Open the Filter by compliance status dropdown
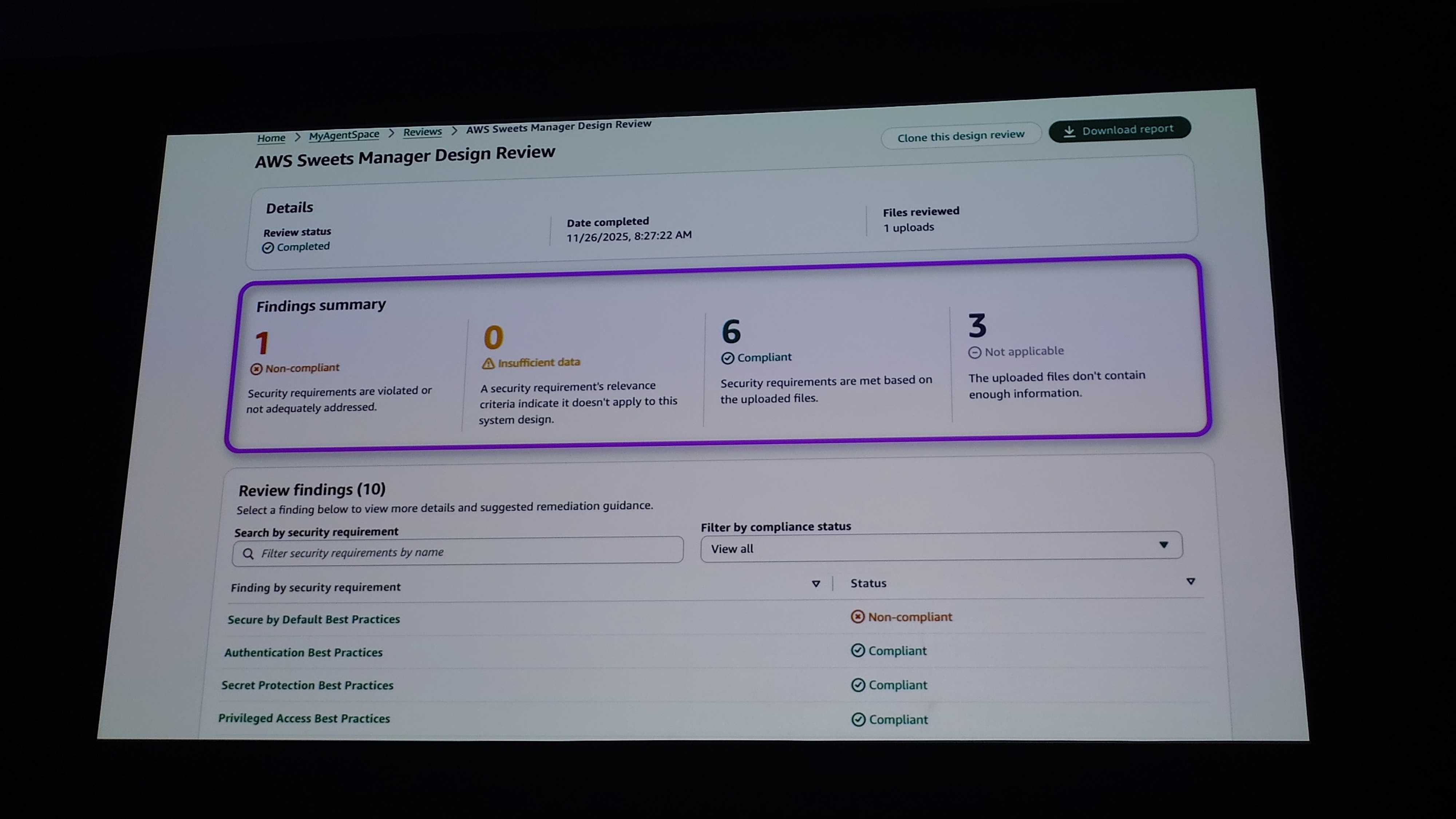 click(x=941, y=547)
